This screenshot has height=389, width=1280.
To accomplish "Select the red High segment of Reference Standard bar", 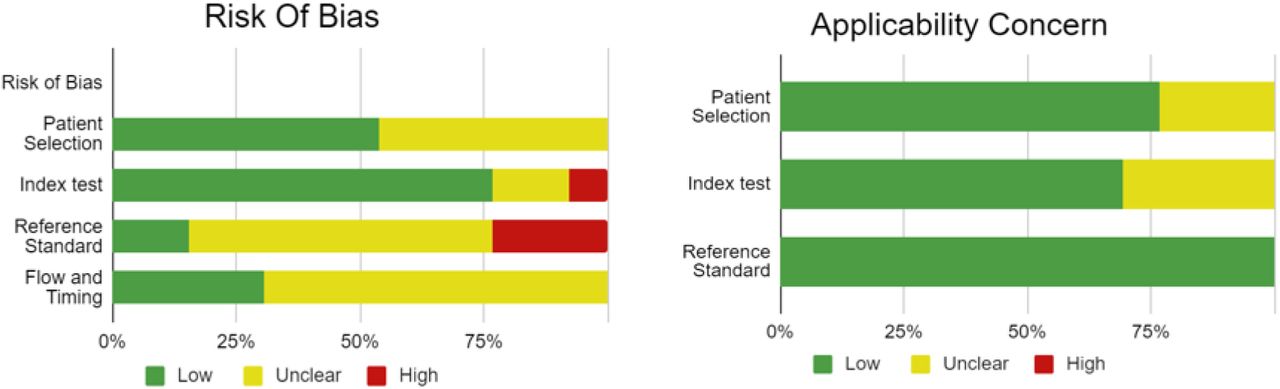I will (x=550, y=236).
